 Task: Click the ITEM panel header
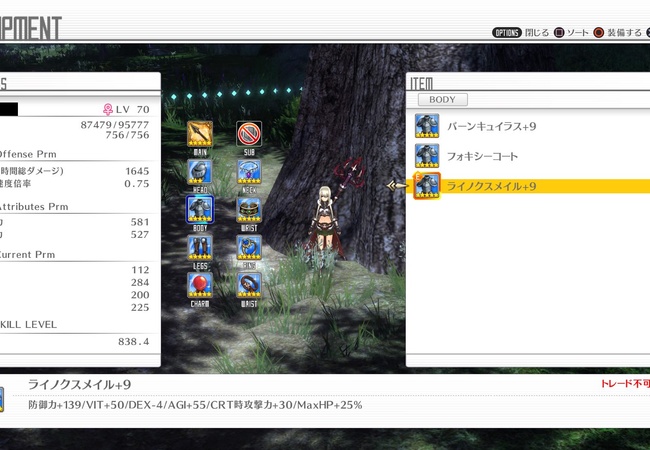point(422,84)
